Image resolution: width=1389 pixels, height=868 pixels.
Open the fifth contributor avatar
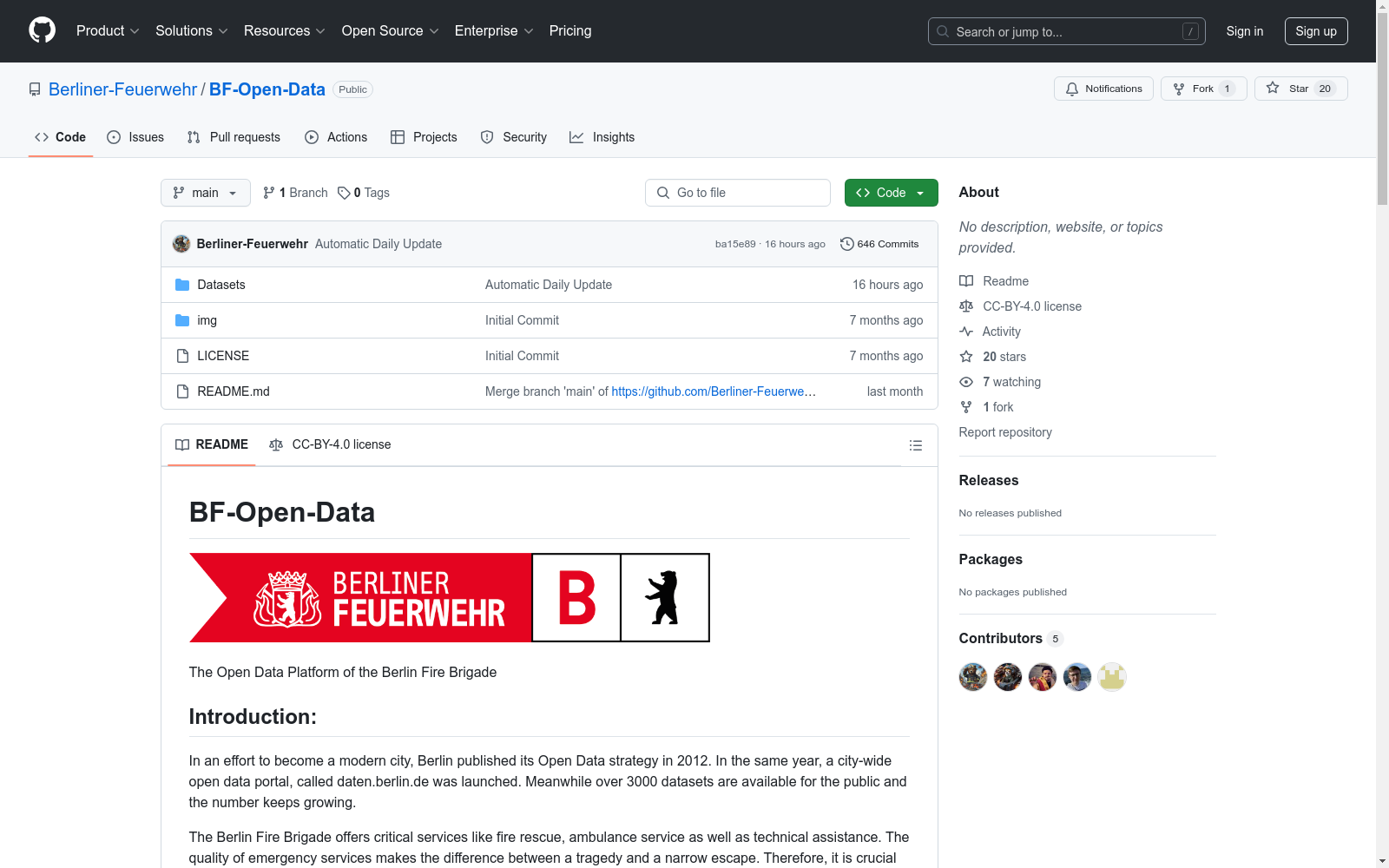coord(1112,677)
